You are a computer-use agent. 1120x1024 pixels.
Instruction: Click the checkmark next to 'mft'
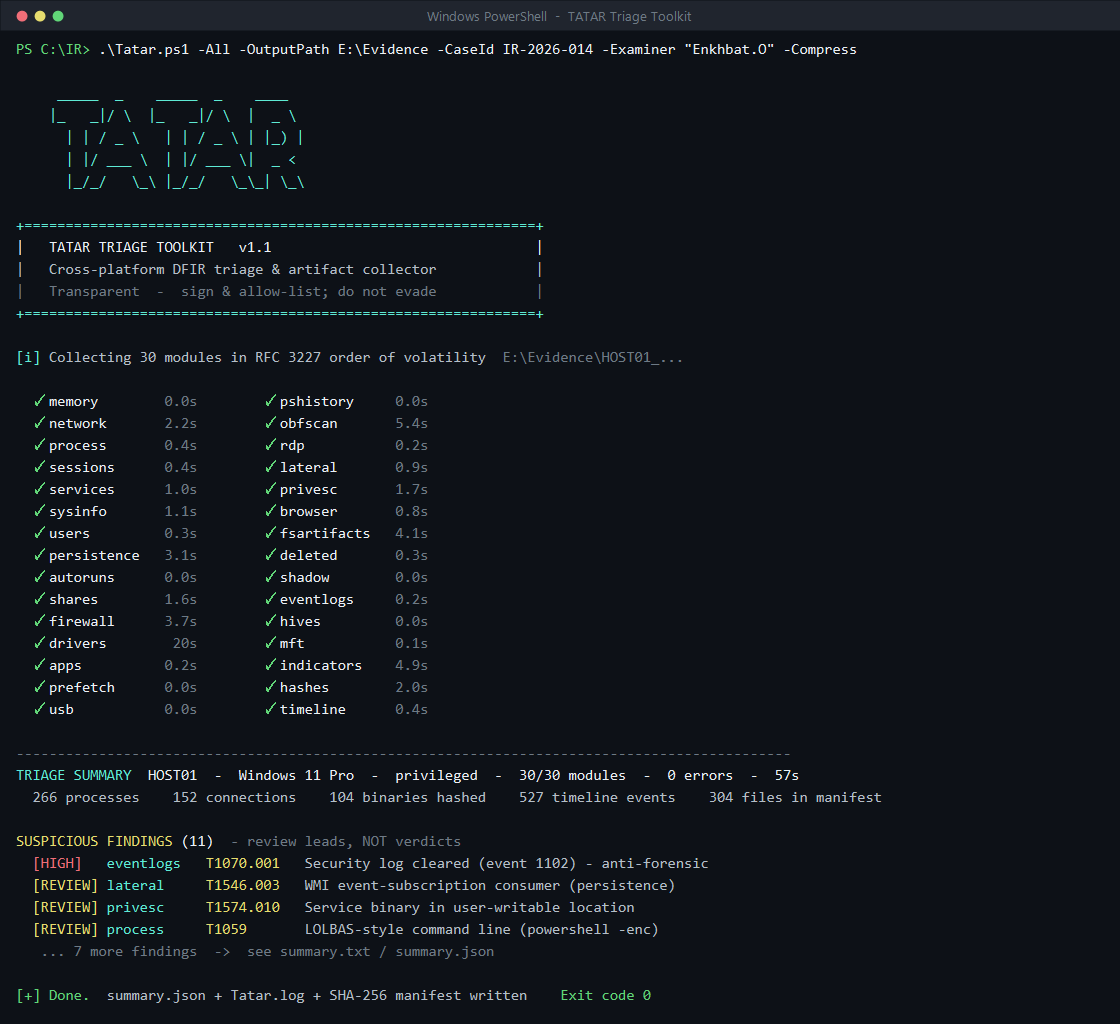coord(271,643)
